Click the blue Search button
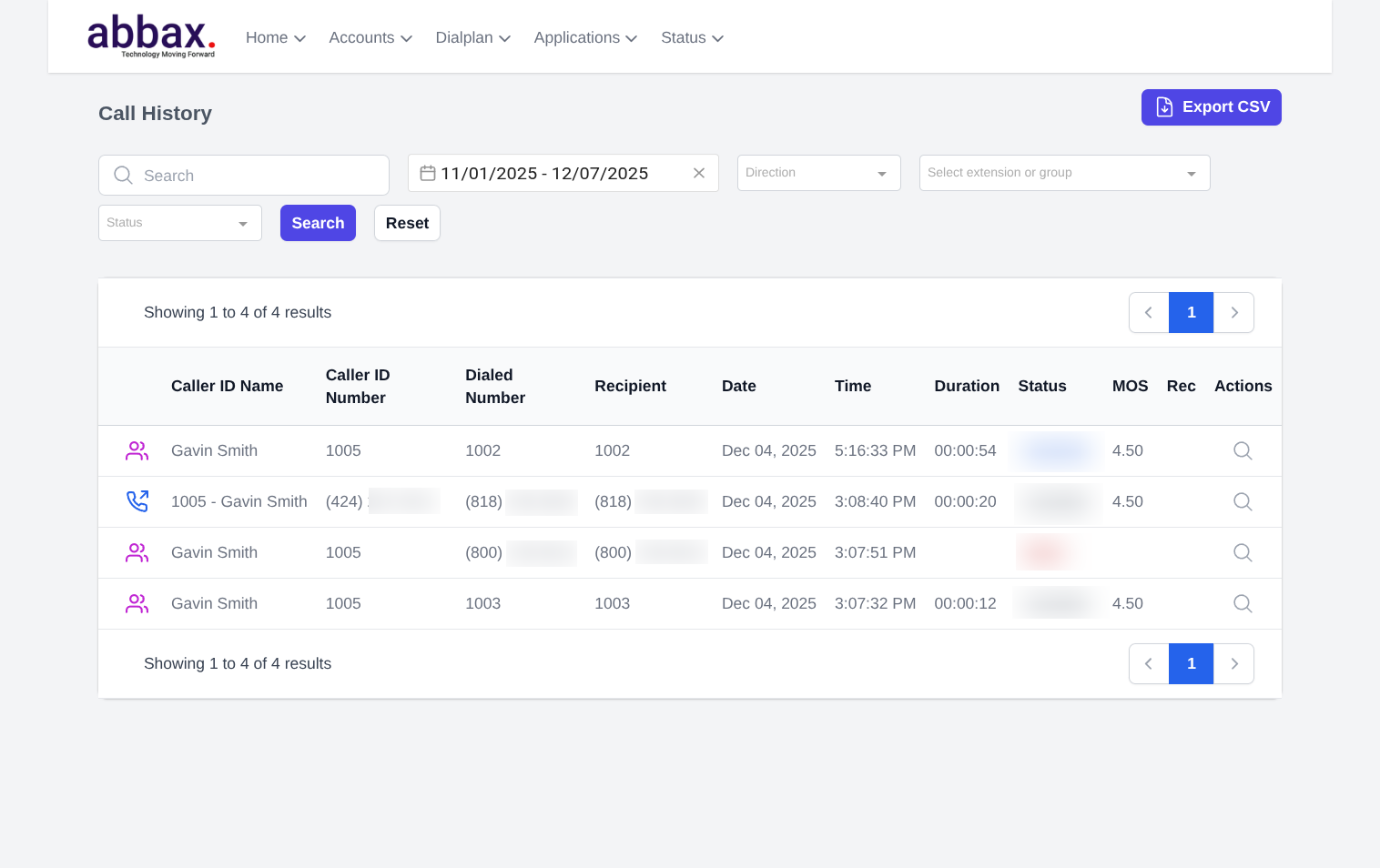This screenshot has height=868, width=1380. (x=318, y=223)
